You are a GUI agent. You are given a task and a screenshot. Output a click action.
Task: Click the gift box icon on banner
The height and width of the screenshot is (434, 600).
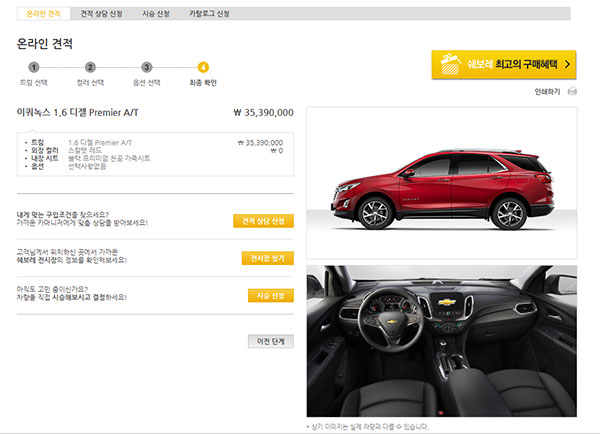point(450,64)
